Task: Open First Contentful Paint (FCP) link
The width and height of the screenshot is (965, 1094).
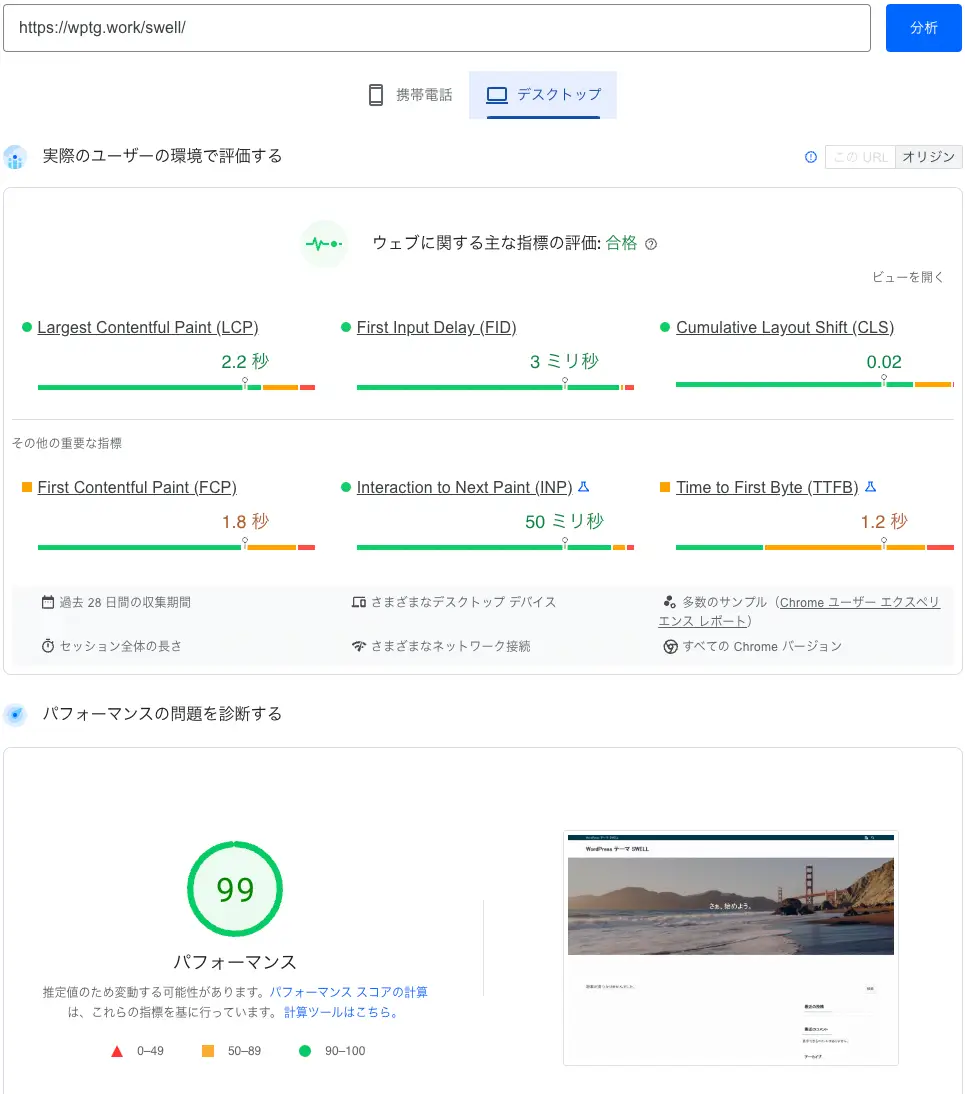Action: [x=137, y=487]
